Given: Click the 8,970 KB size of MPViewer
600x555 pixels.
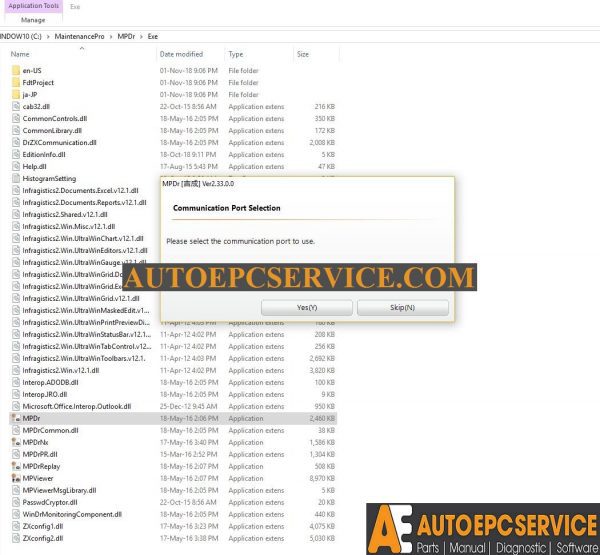Looking at the screenshot, I should pyautogui.click(x=322, y=478).
